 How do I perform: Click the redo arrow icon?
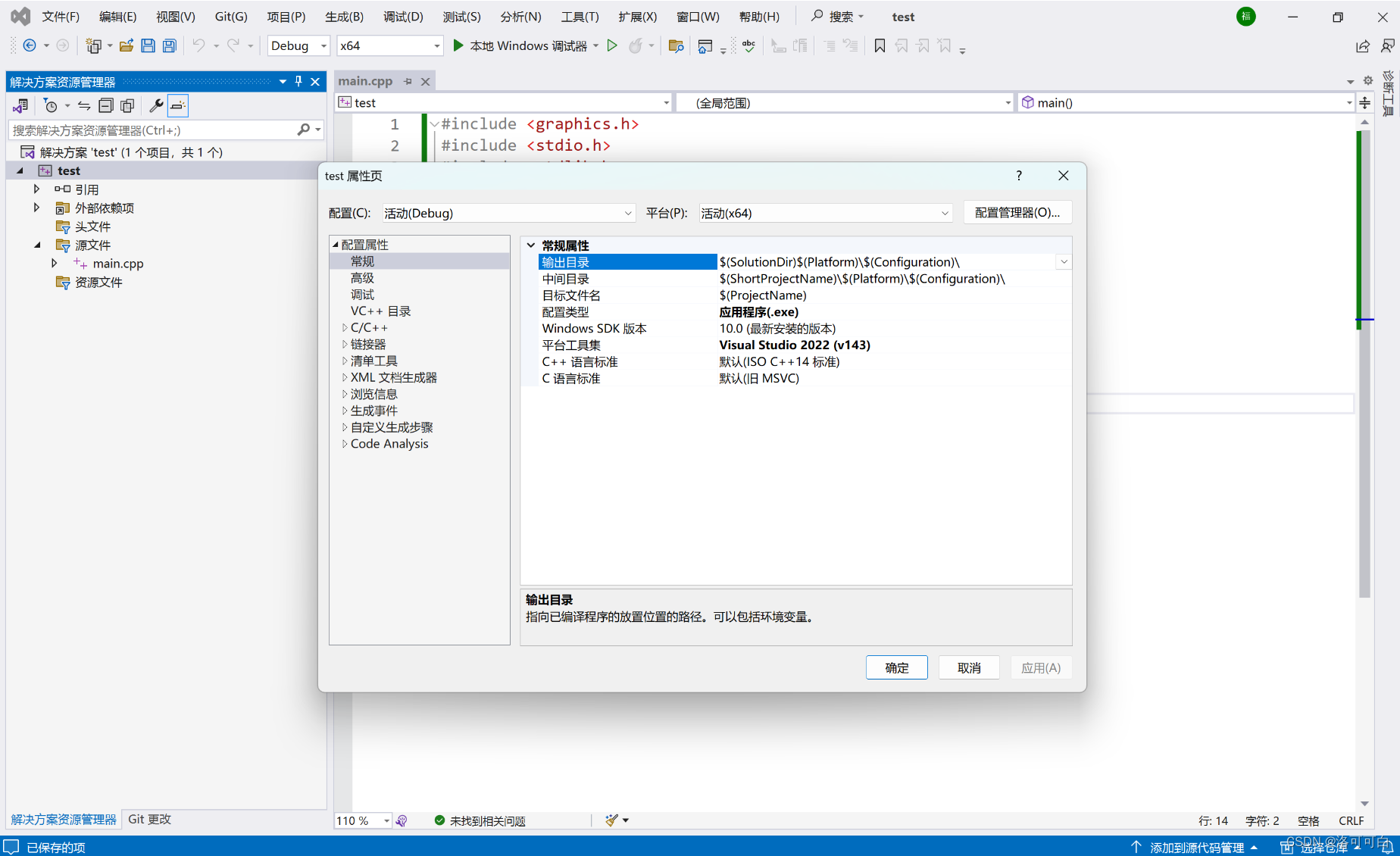tap(233, 45)
